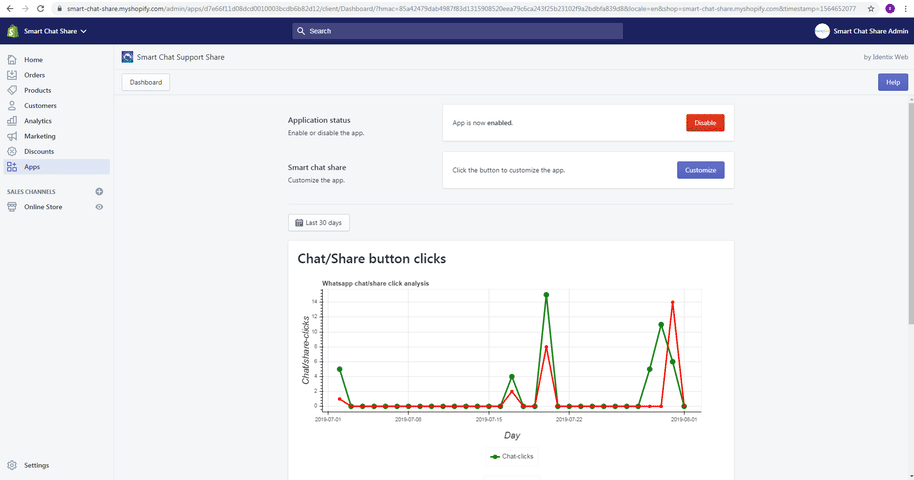Click the browser forward arrow
This screenshot has width=914, height=480.
[x=25, y=9]
